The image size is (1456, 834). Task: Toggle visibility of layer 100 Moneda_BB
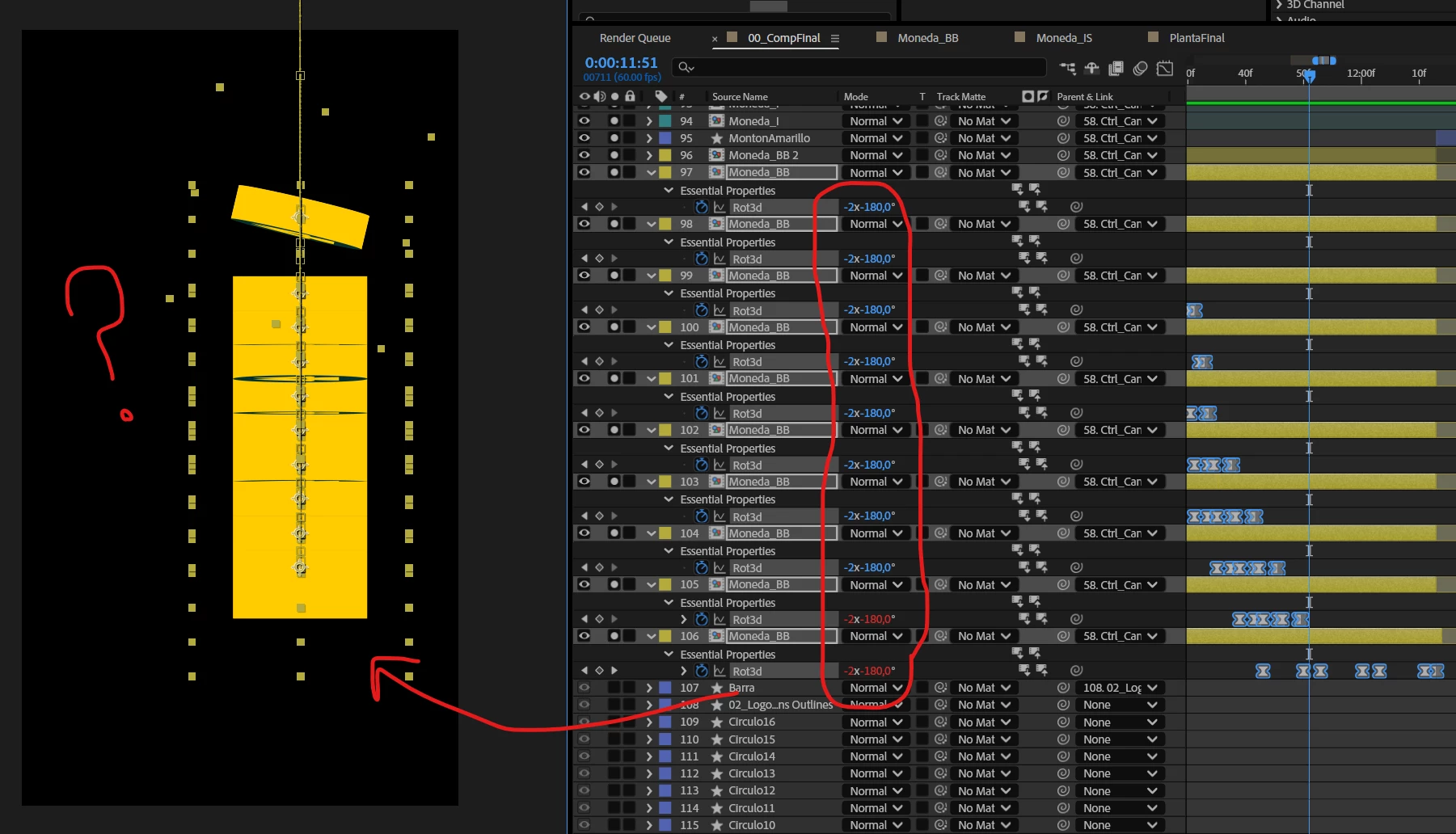[x=584, y=326]
